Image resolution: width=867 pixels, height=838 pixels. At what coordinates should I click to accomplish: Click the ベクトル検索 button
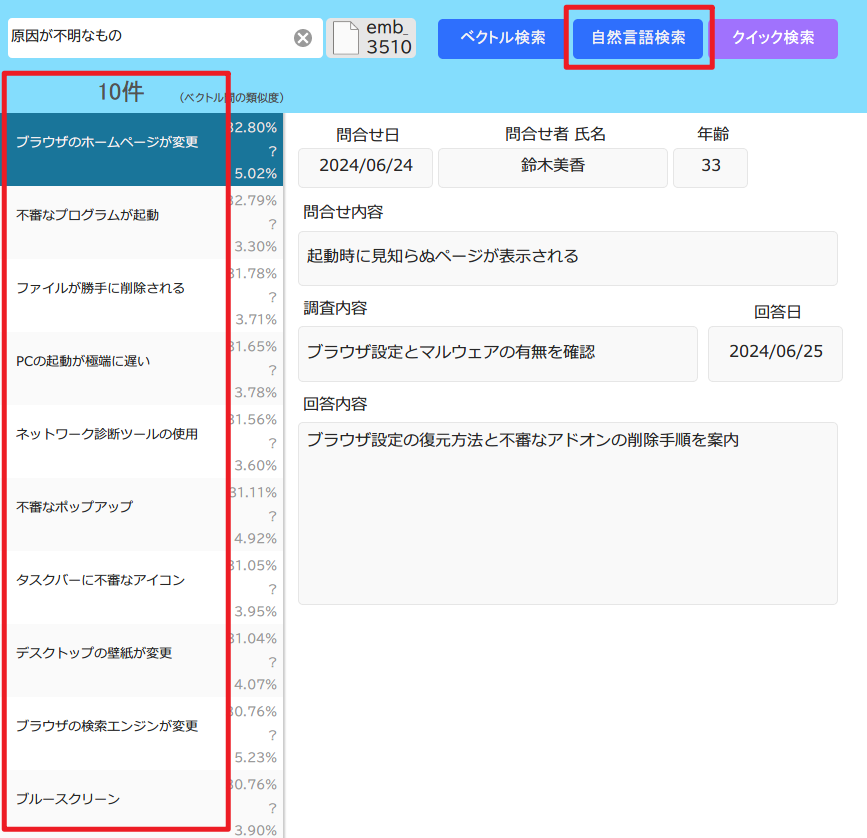[502, 38]
